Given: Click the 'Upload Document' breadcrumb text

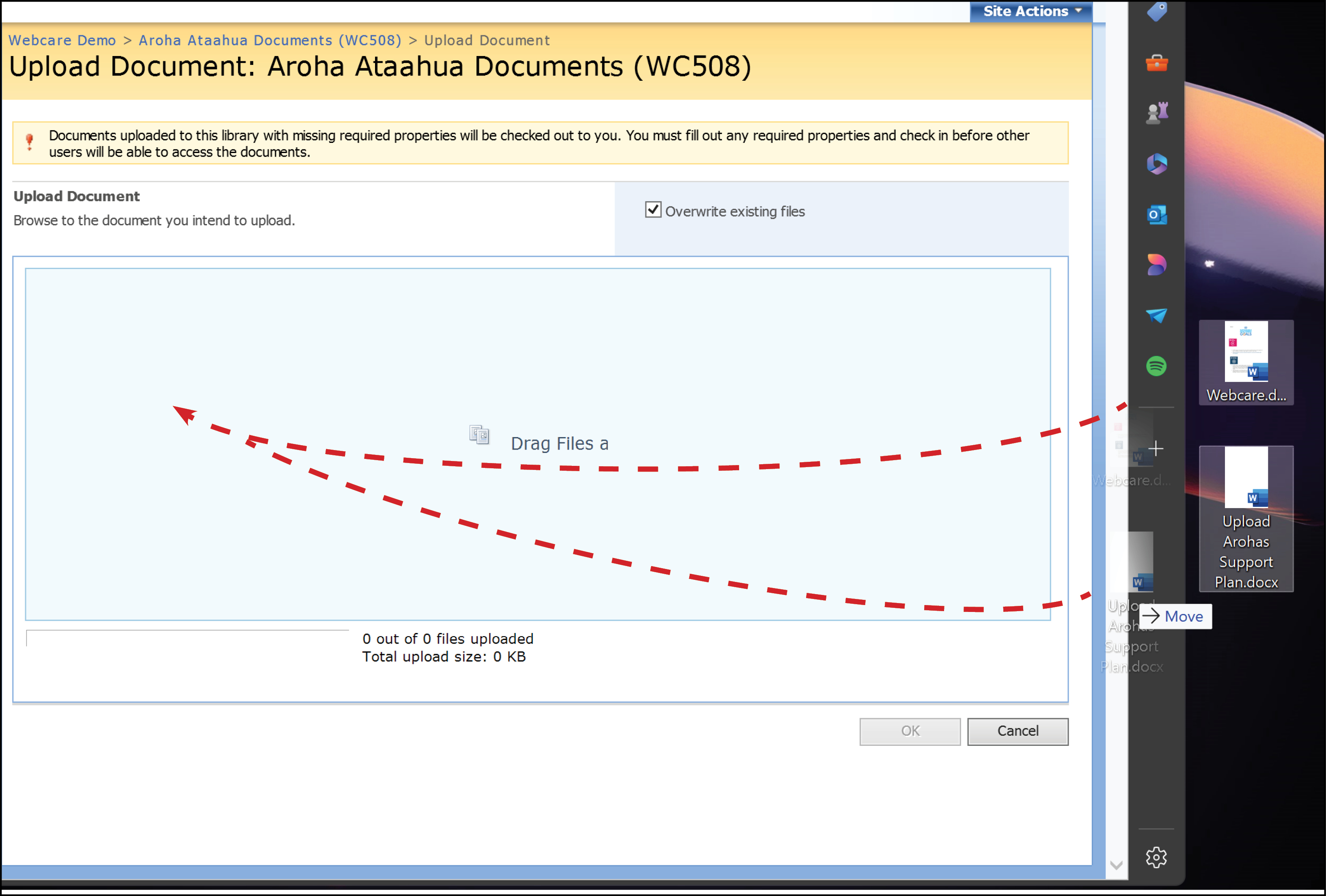Looking at the screenshot, I should [x=487, y=41].
